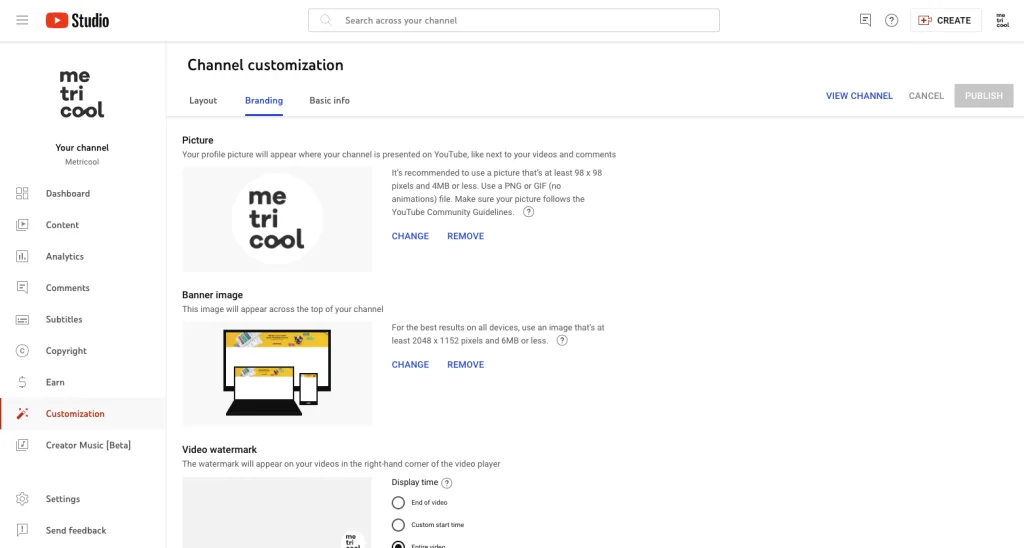Click the Earn dollar icon

click(22, 382)
